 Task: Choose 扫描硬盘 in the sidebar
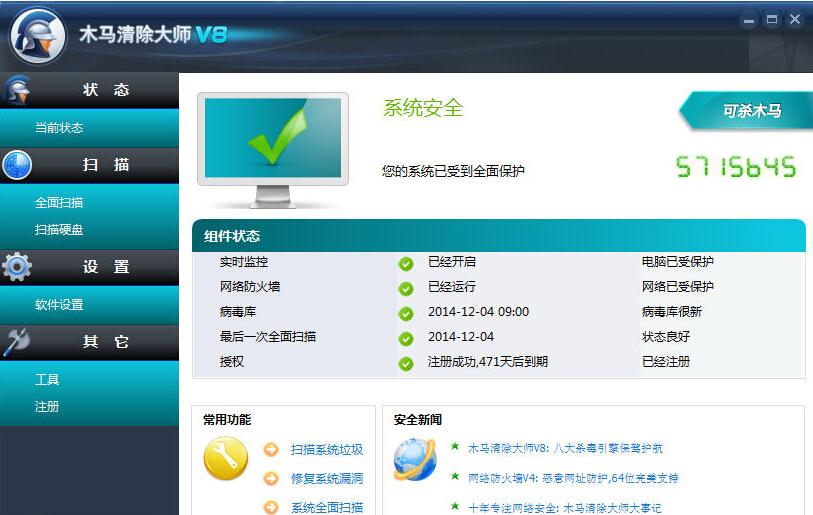point(59,229)
